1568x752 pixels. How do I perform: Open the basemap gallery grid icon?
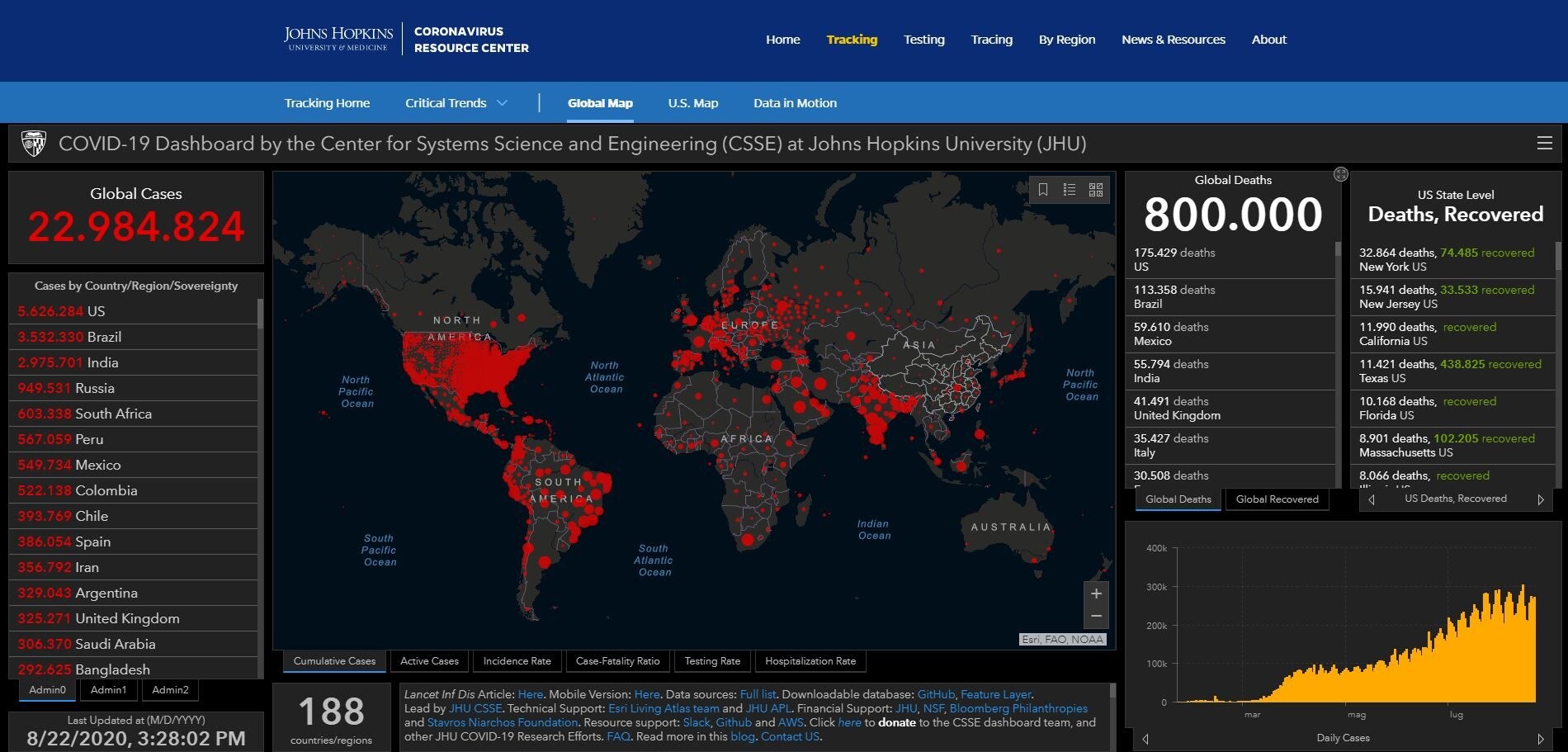pos(1096,190)
